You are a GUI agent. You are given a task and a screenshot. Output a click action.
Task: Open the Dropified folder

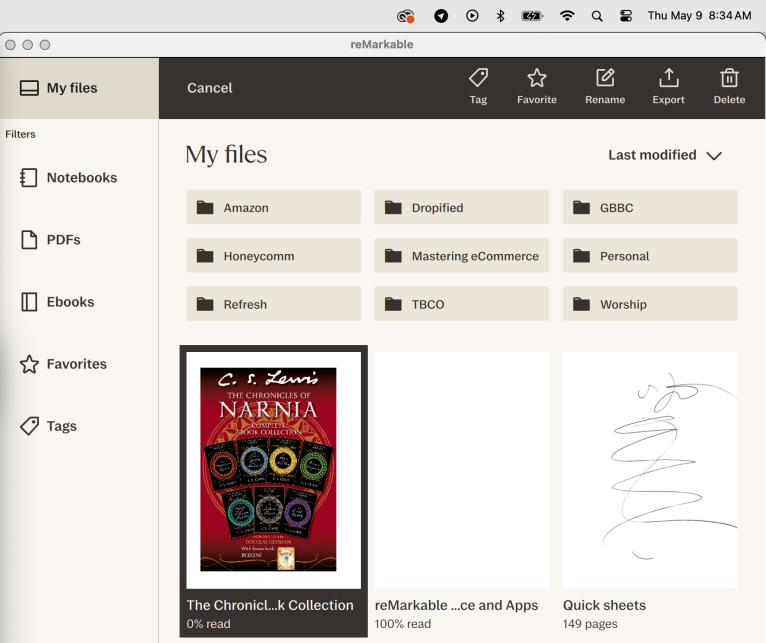click(462, 207)
